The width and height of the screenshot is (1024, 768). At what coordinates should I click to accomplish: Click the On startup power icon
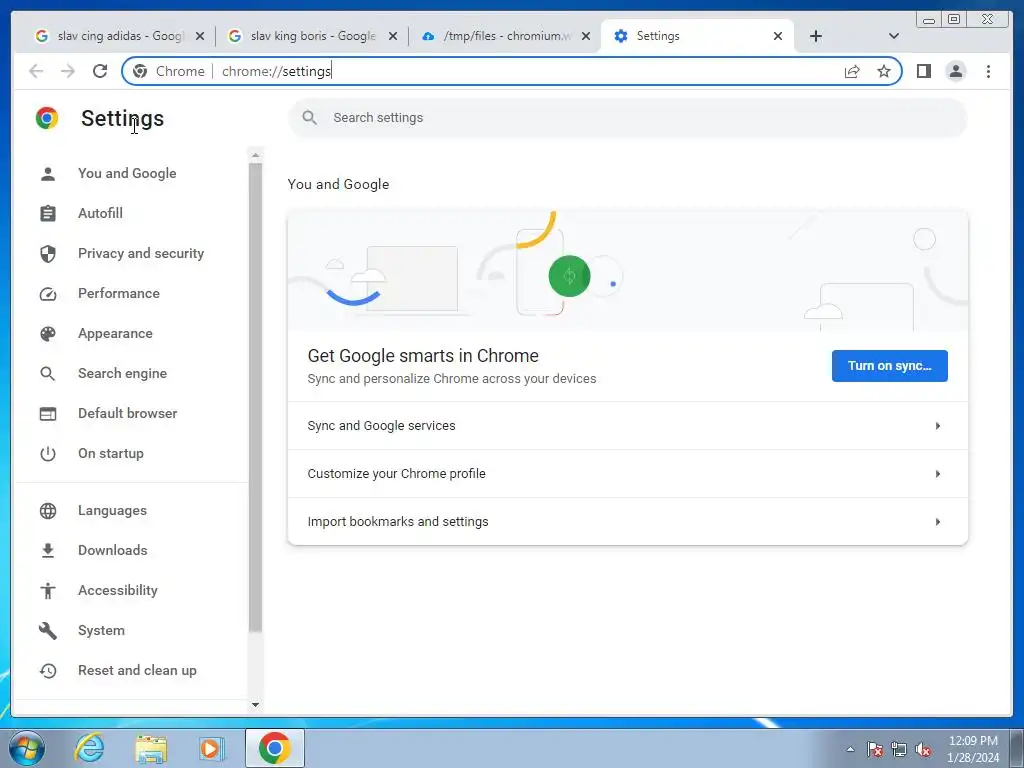click(48, 454)
